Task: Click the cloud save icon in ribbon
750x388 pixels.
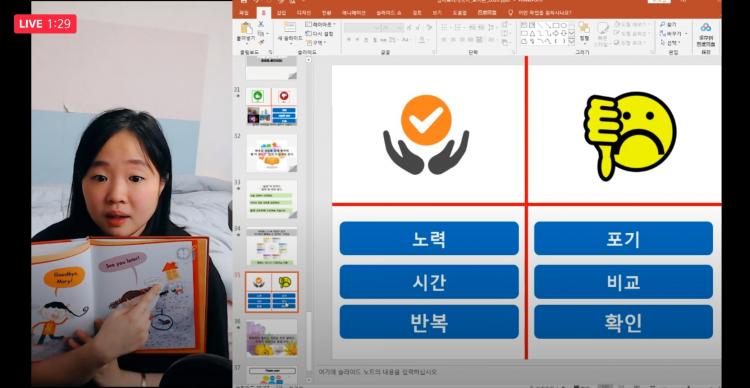Action: pos(706,28)
